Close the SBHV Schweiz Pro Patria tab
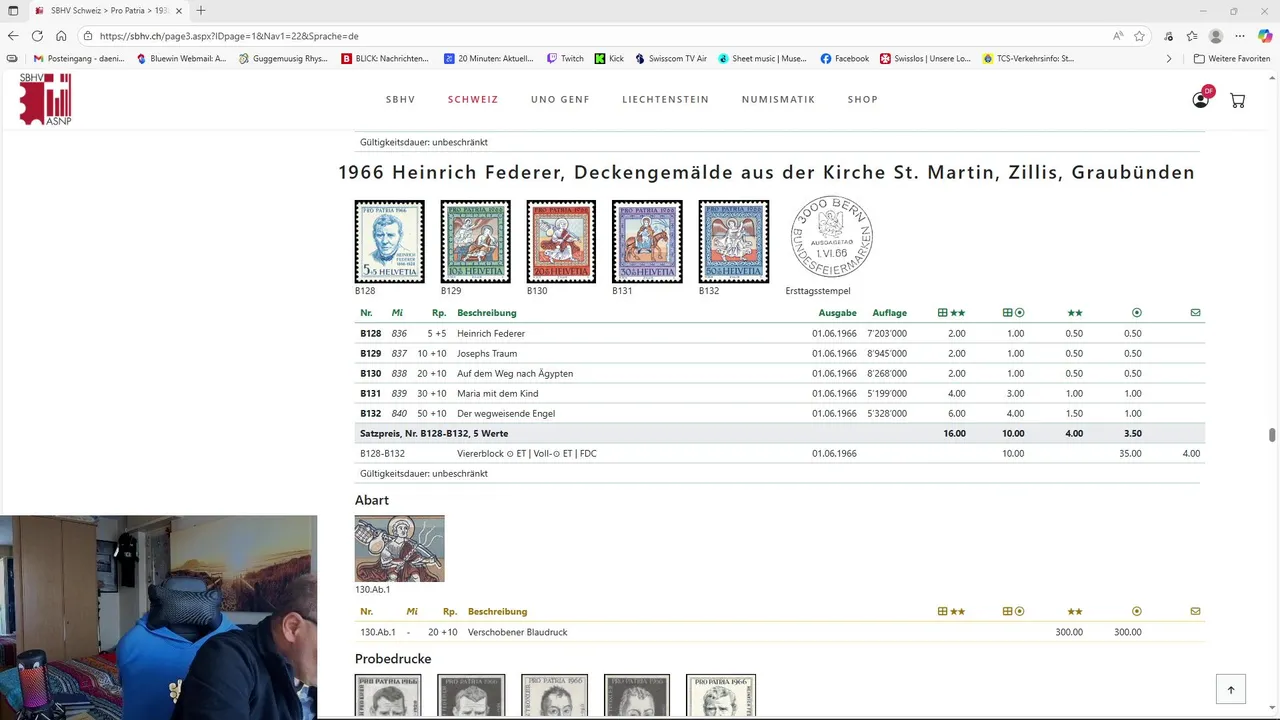Image resolution: width=1280 pixels, height=720 pixels. coord(181,10)
